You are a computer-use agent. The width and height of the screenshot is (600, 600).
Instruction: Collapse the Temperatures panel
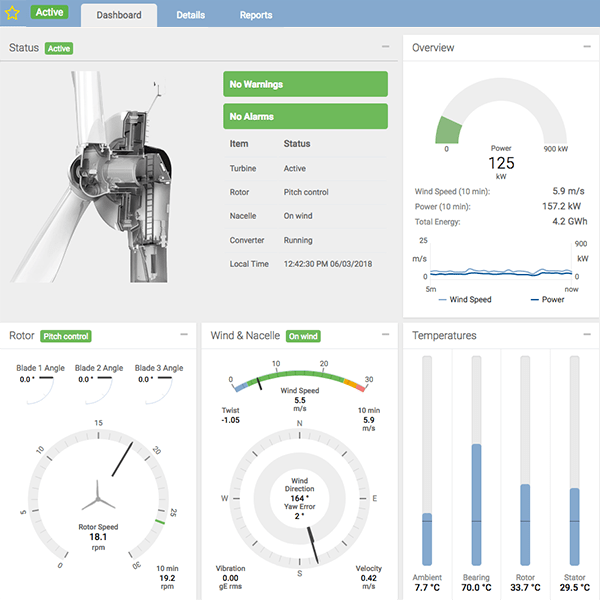tap(586, 335)
